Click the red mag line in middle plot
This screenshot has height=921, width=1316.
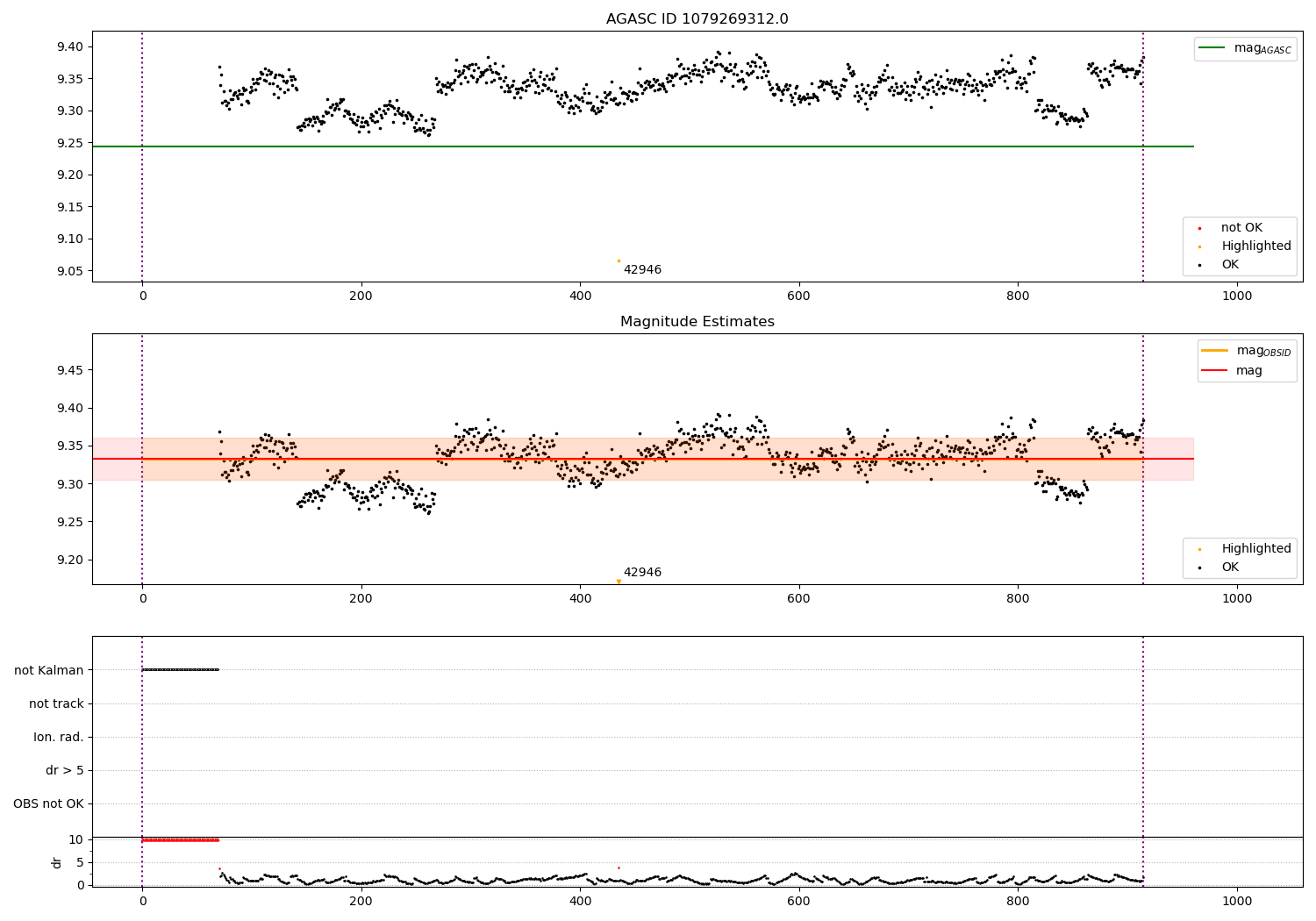(642, 459)
